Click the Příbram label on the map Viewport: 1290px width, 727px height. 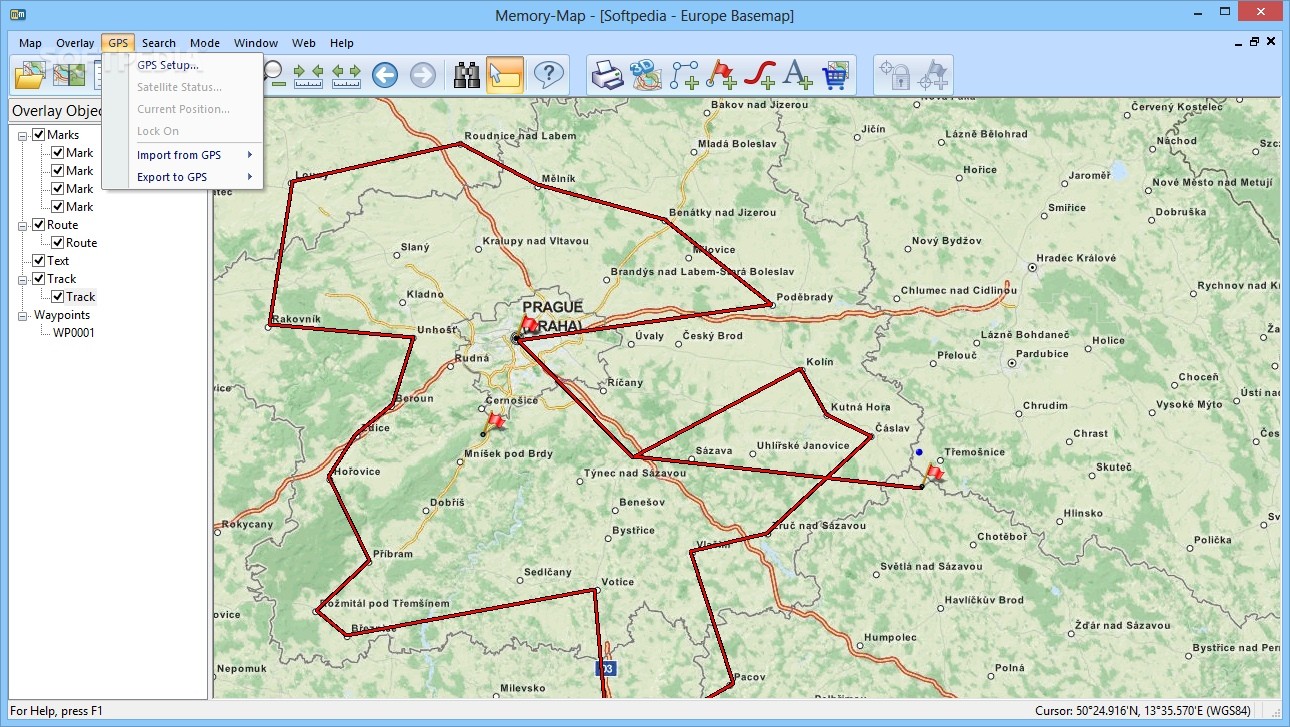pyautogui.click(x=392, y=553)
